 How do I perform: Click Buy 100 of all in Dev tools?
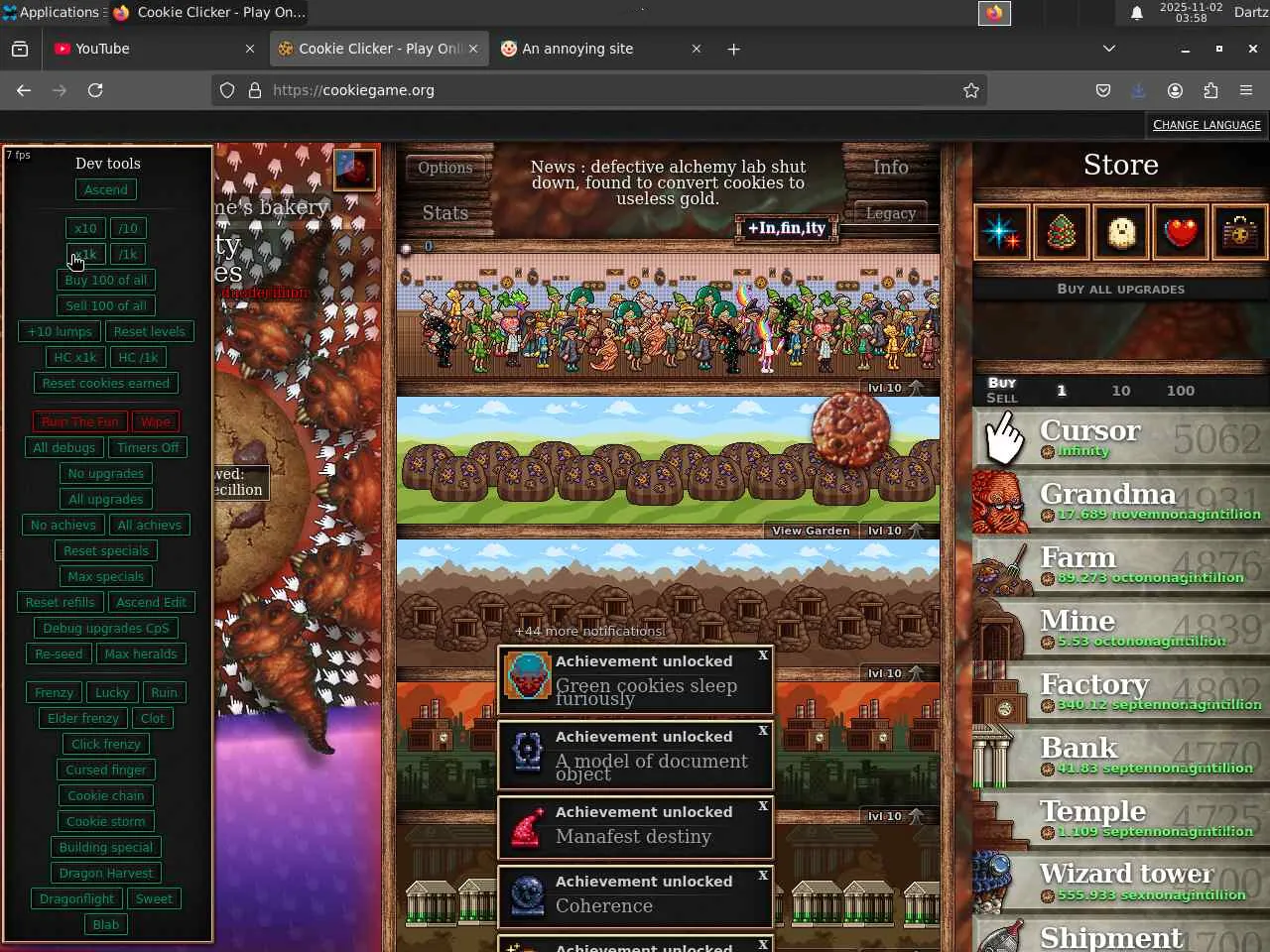pyautogui.click(x=106, y=280)
